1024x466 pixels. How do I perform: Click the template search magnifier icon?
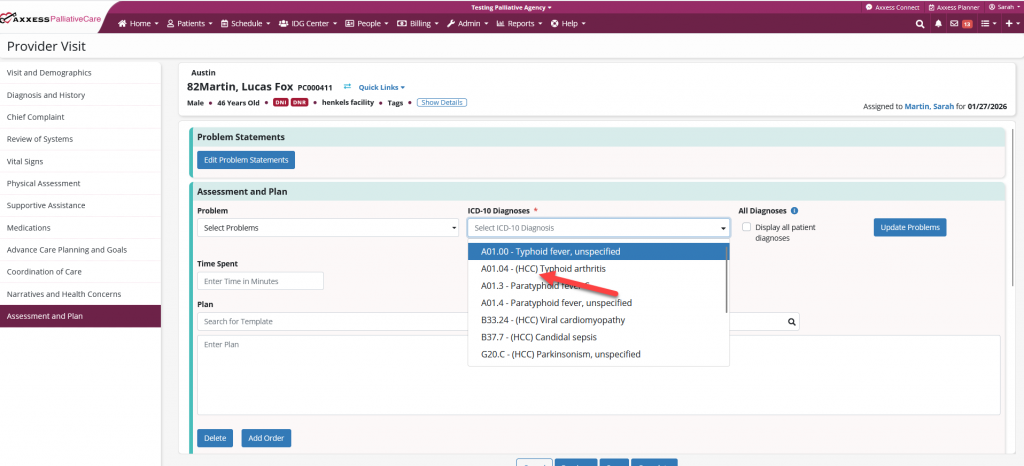point(791,322)
